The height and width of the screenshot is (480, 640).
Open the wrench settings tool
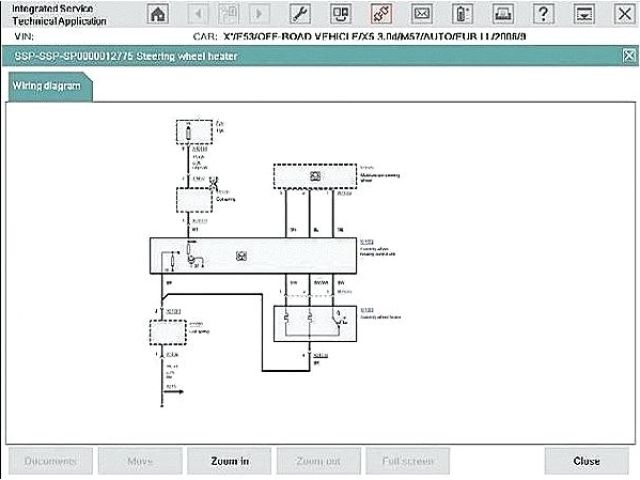[x=300, y=14]
